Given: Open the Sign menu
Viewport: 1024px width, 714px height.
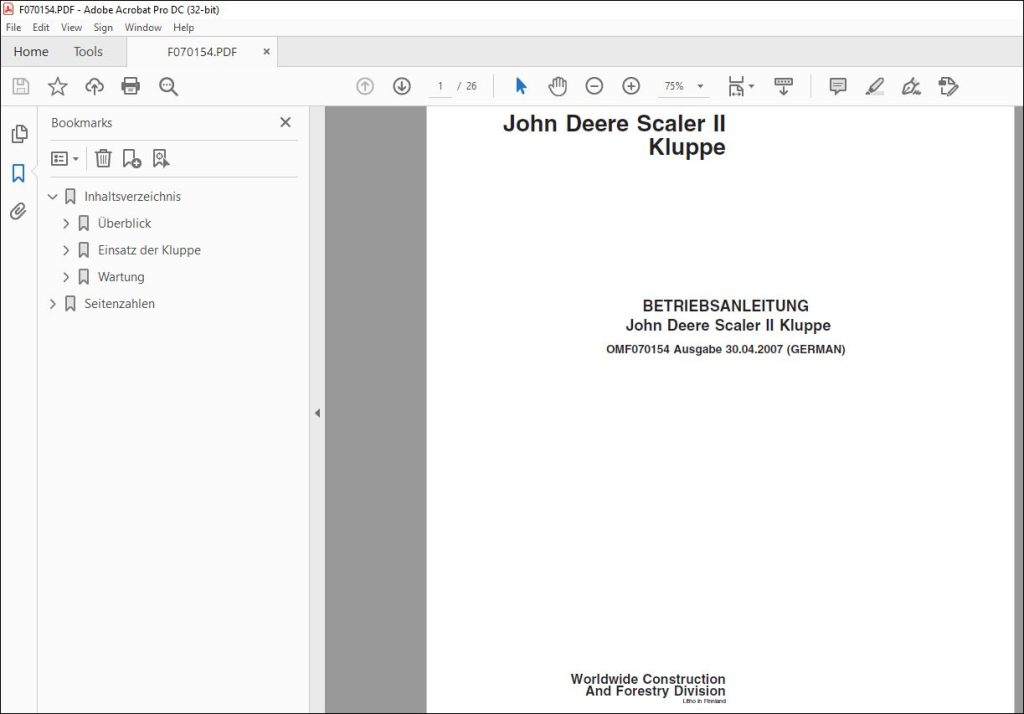Looking at the screenshot, I should pos(103,27).
